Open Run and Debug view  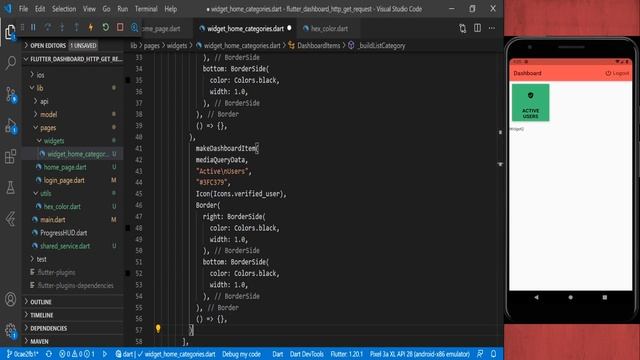(10, 125)
